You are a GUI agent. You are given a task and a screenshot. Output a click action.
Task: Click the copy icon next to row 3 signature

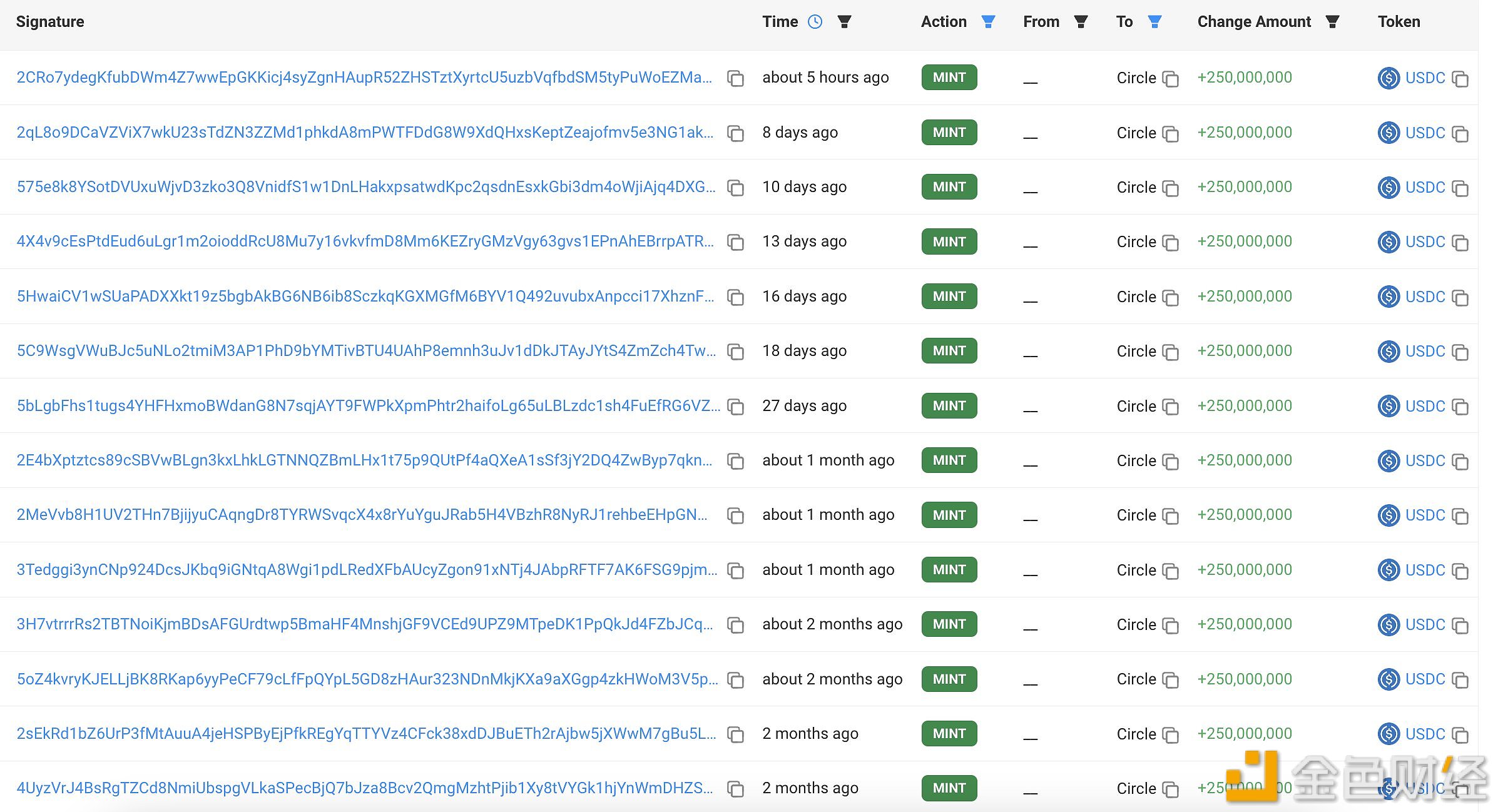click(x=737, y=187)
